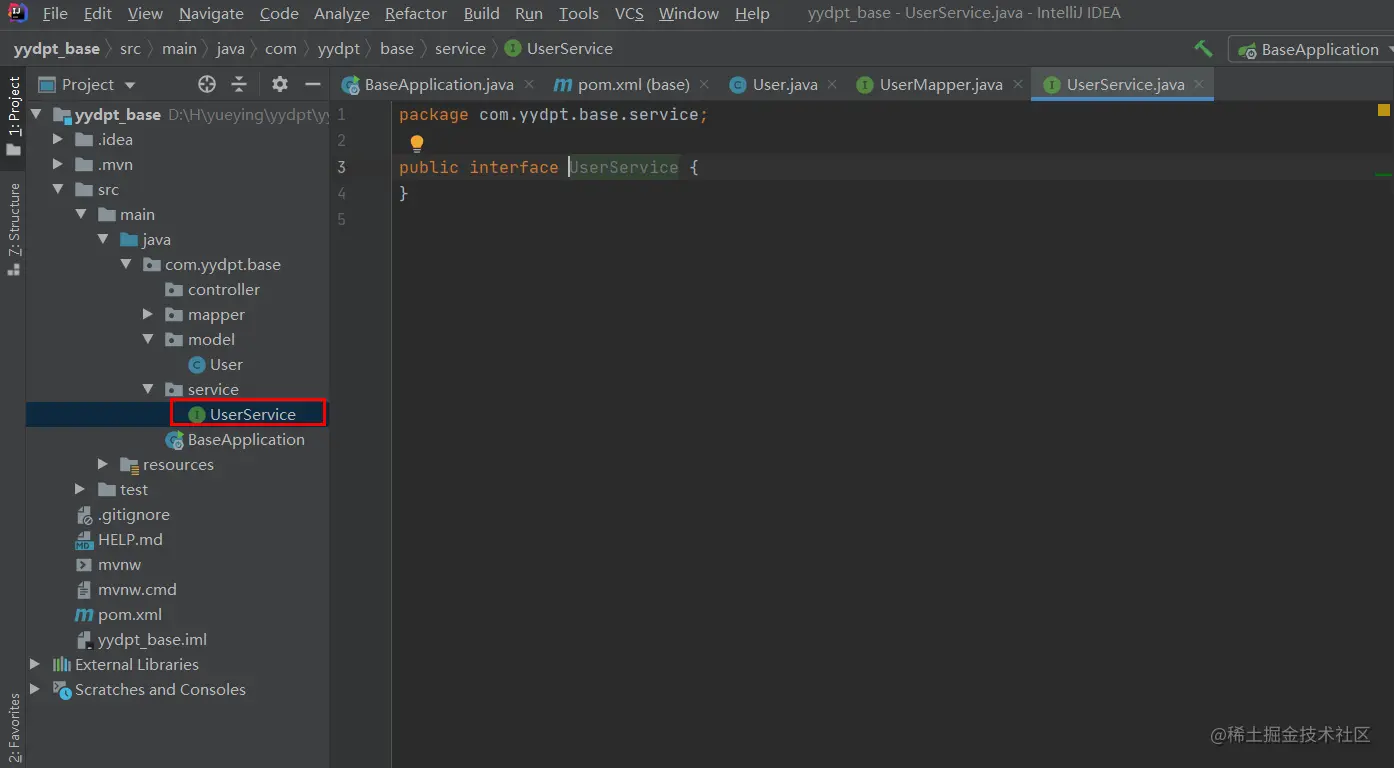
Task: Close the BaseApplication.java tab
Action: point(529,85)
